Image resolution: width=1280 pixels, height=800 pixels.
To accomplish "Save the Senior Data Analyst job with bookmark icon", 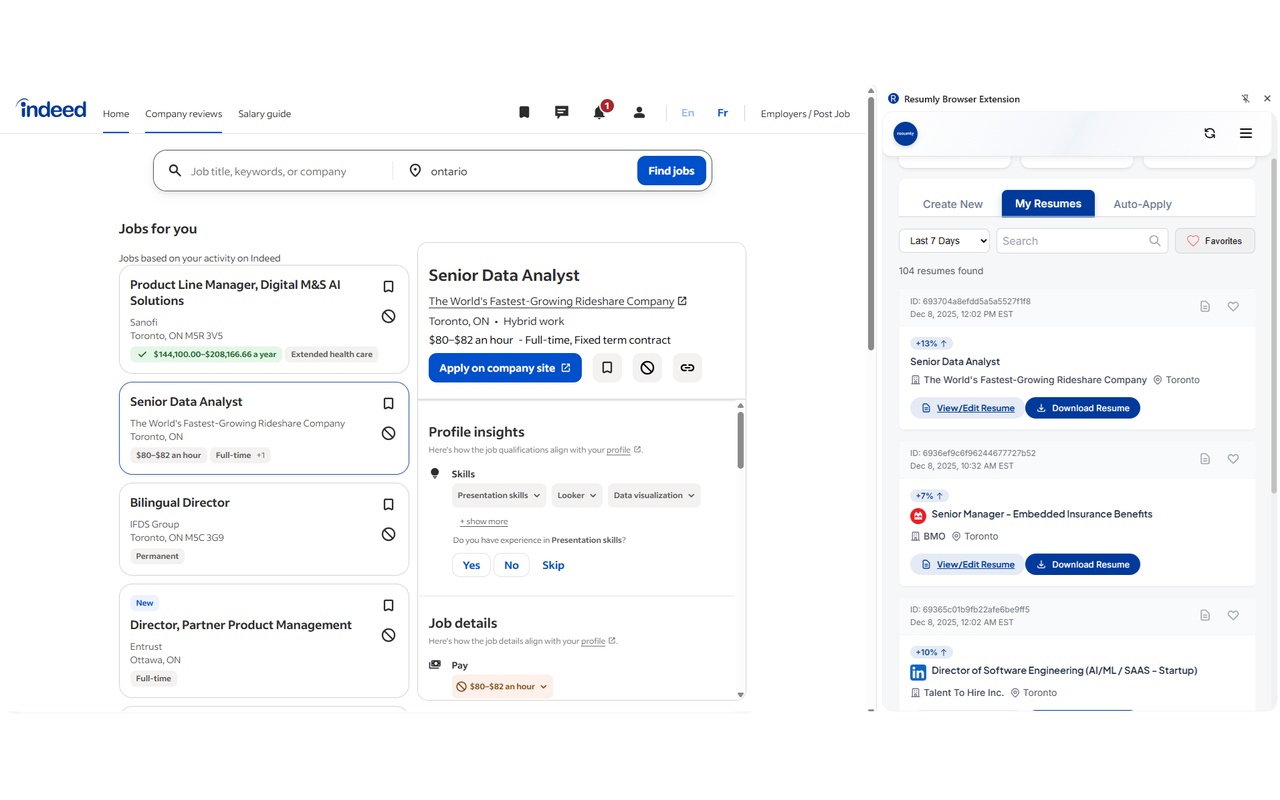I will point(388,403).
